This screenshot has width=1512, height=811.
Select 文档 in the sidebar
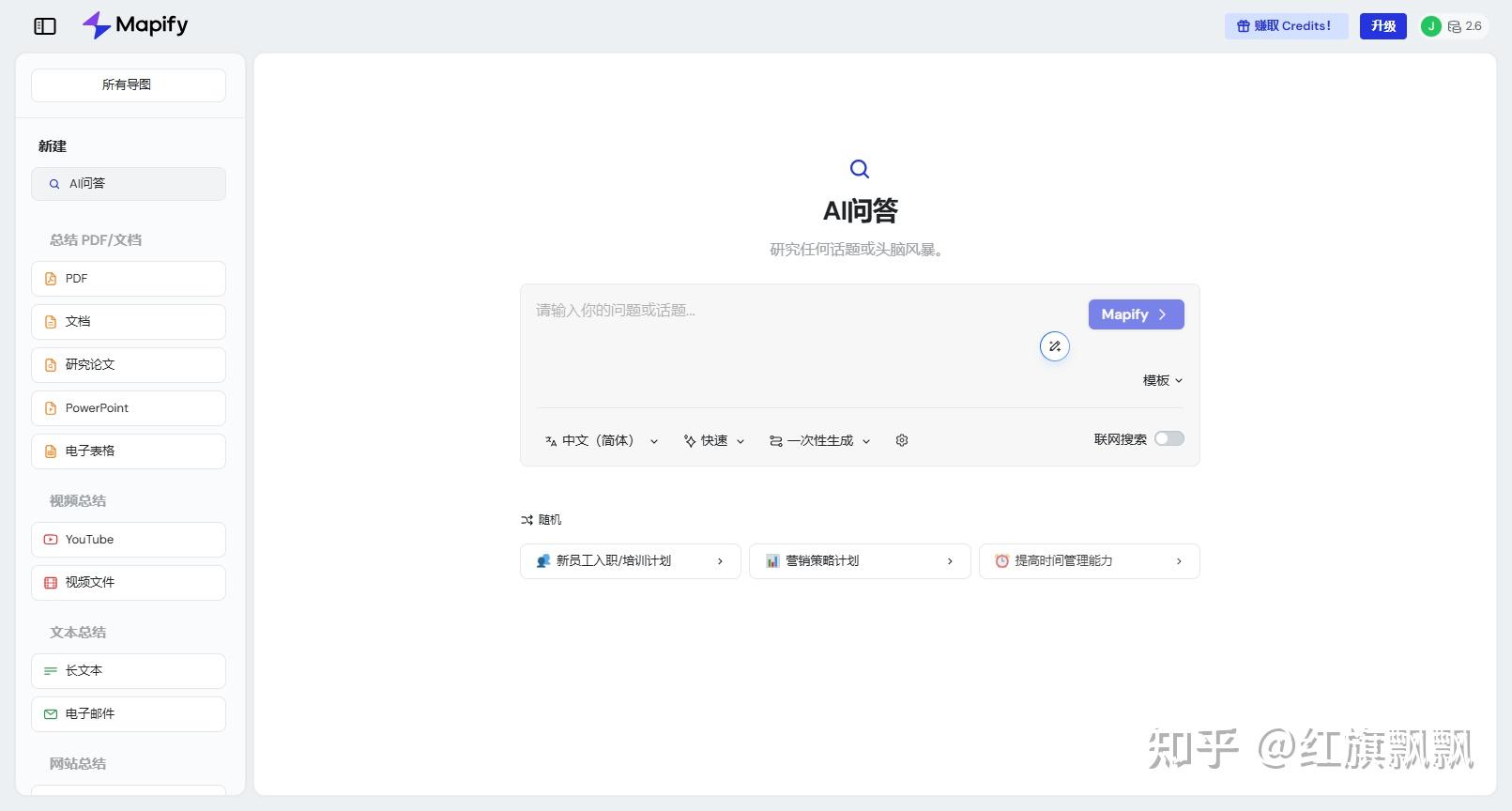tap(129, 322)
